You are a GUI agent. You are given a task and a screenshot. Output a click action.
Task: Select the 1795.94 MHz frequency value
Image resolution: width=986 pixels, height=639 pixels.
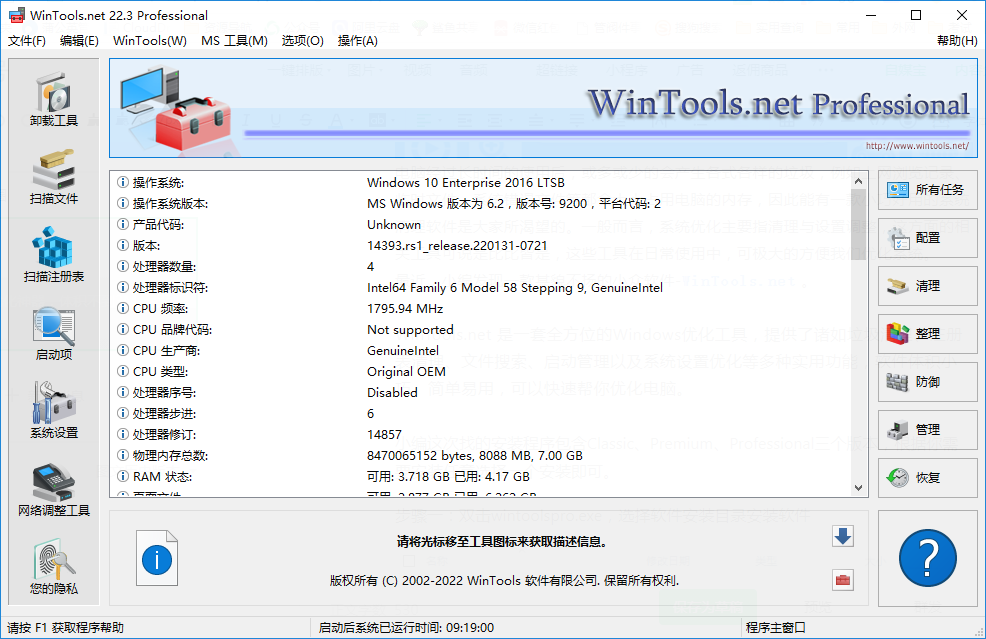pyautogui.click(x=405, y=308)
